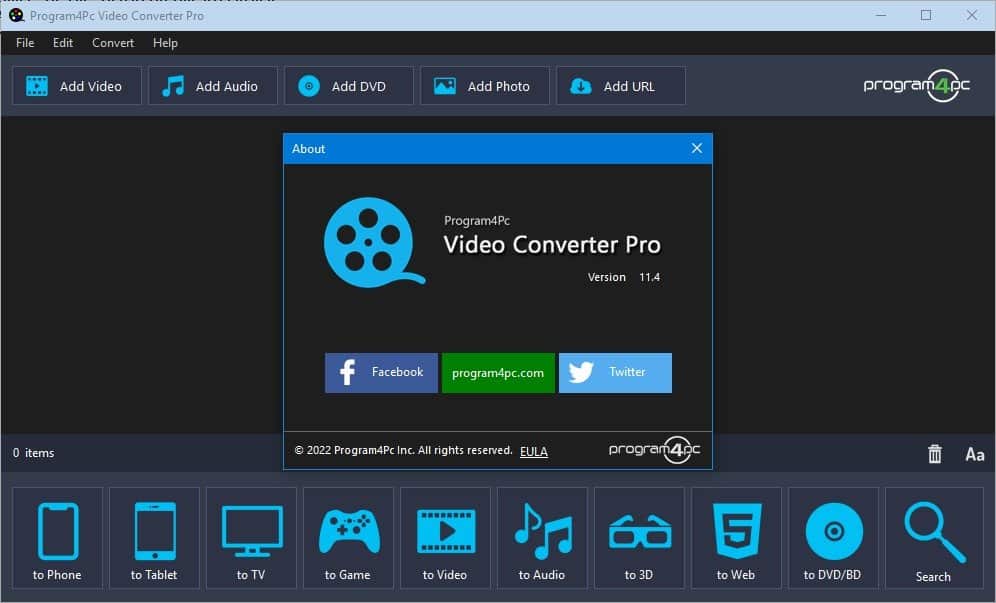Click the Video Converter Pro title text
Screen dimensions: 996x603
(x=552, y=245)
